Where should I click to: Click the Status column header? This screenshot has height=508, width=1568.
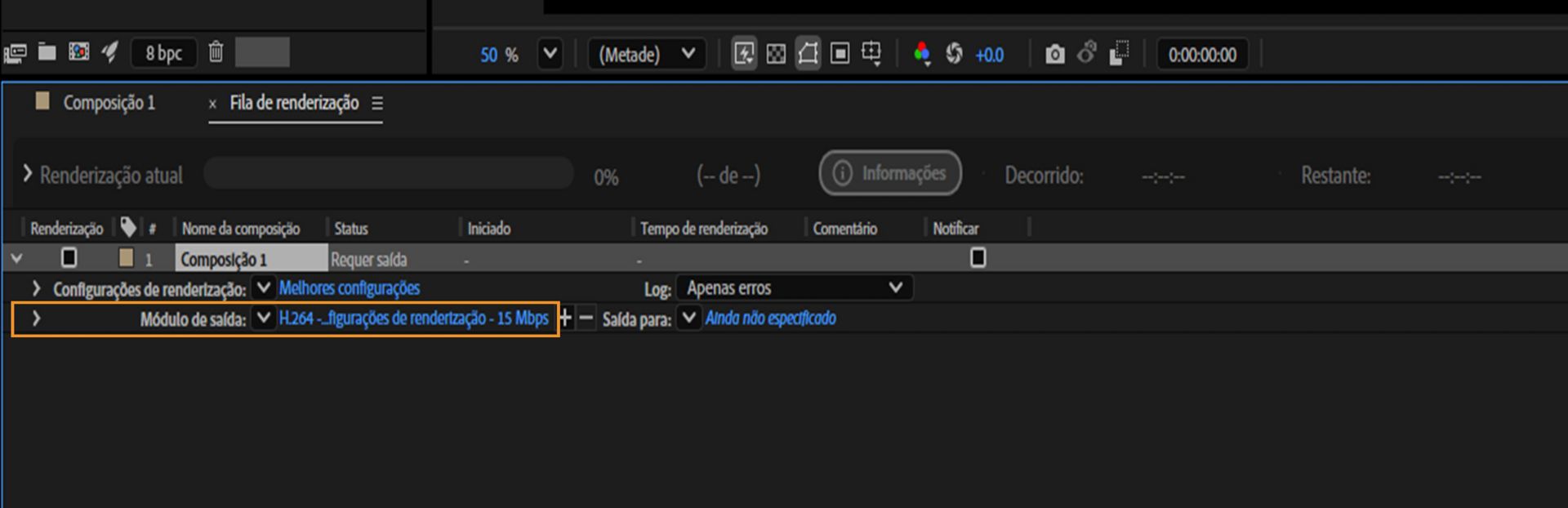[x=351, y=229]
